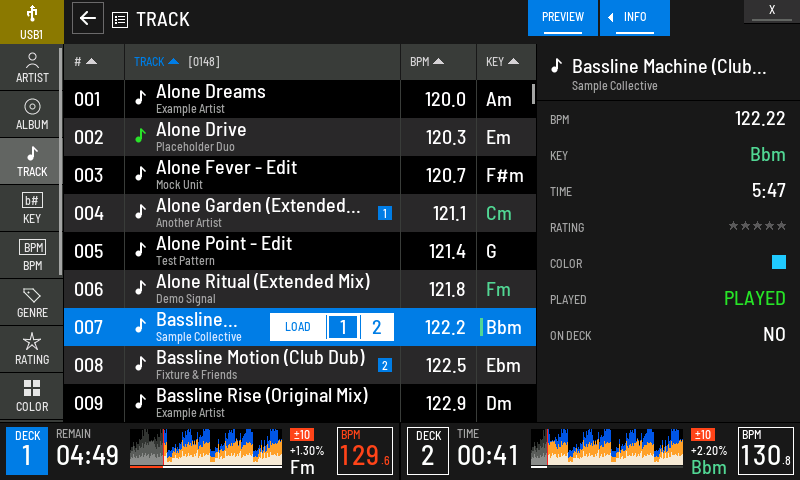
Task: Close the browser with X button
Action: click(771, 11)
